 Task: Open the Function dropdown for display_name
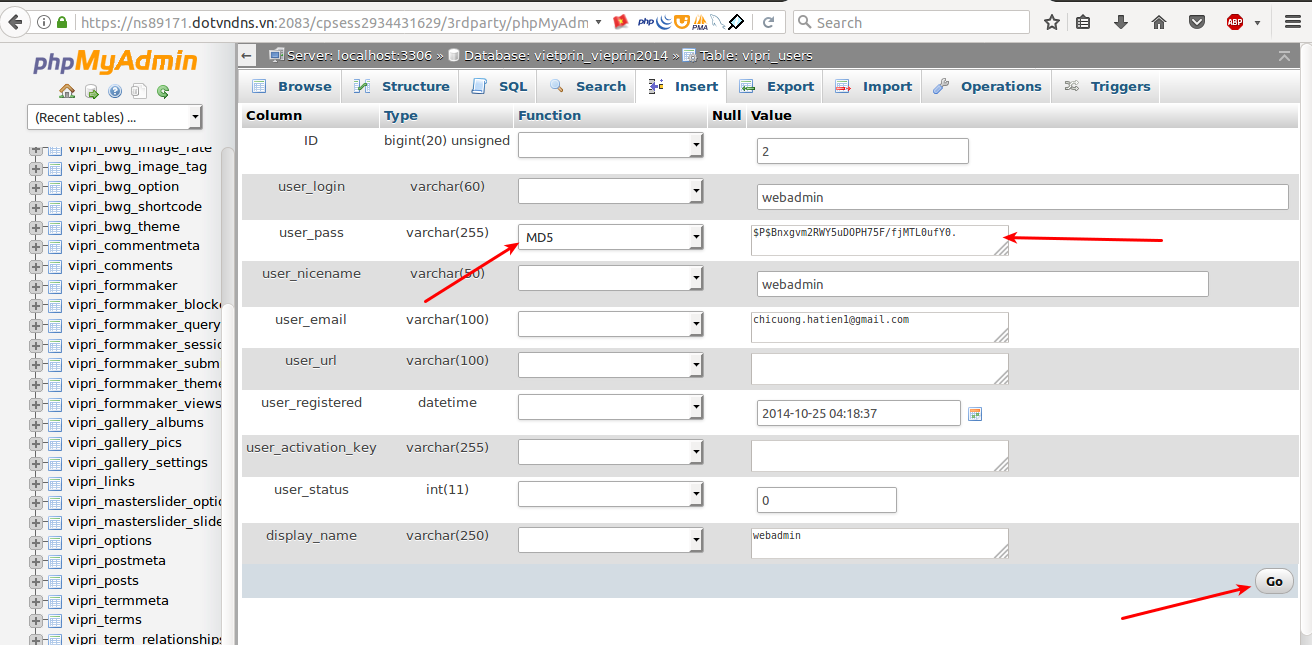tap(610, 540)
